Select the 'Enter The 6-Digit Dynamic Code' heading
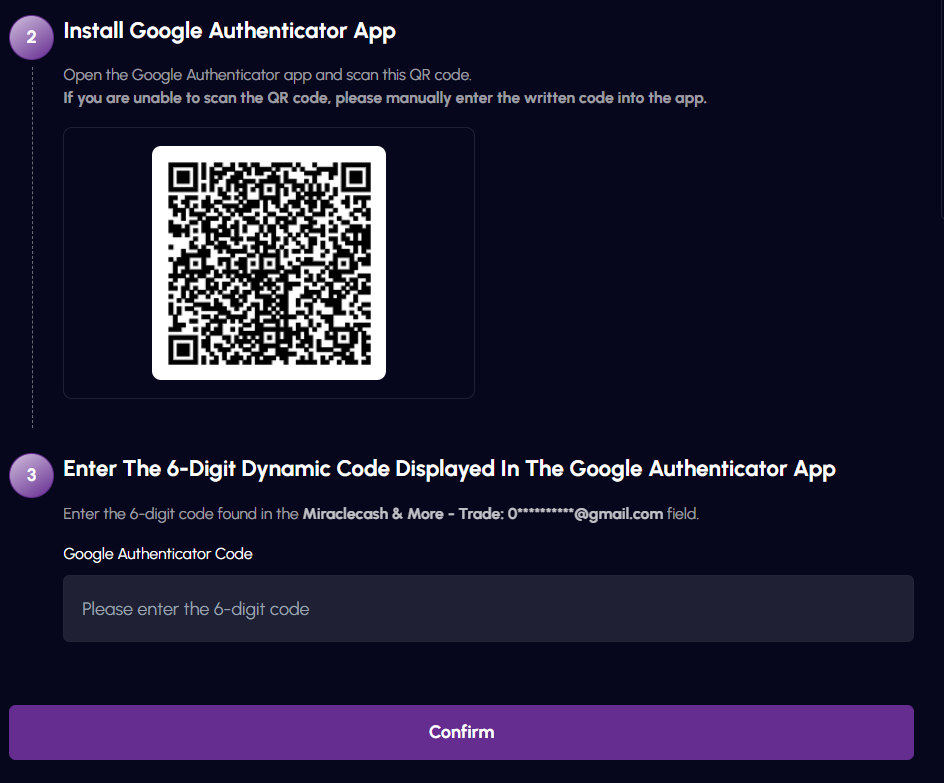 [449, 469]
